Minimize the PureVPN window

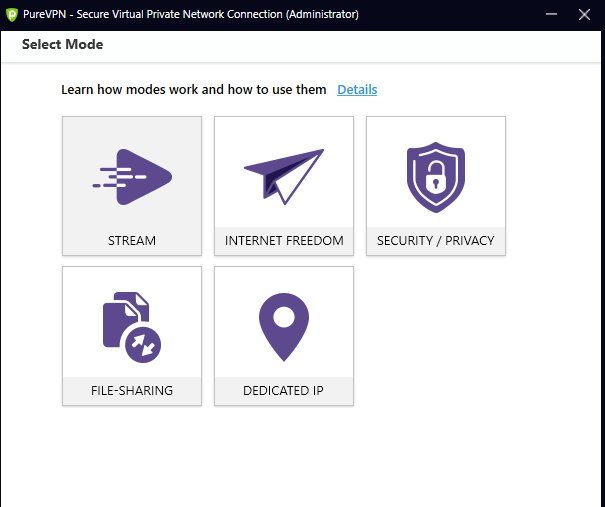pos(551,14)
